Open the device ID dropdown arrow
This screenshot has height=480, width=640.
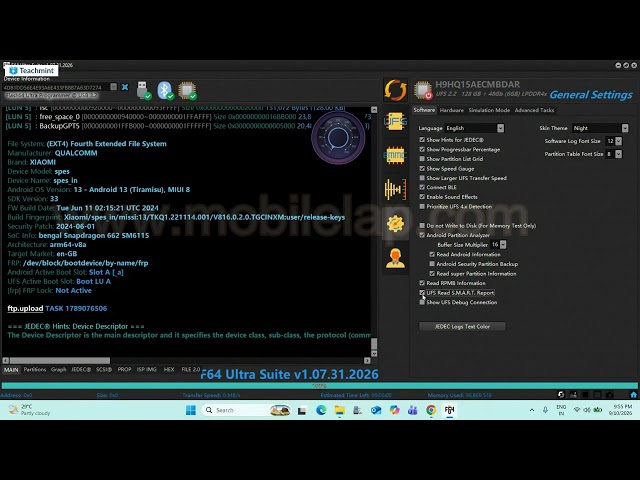tap(113, 87)
